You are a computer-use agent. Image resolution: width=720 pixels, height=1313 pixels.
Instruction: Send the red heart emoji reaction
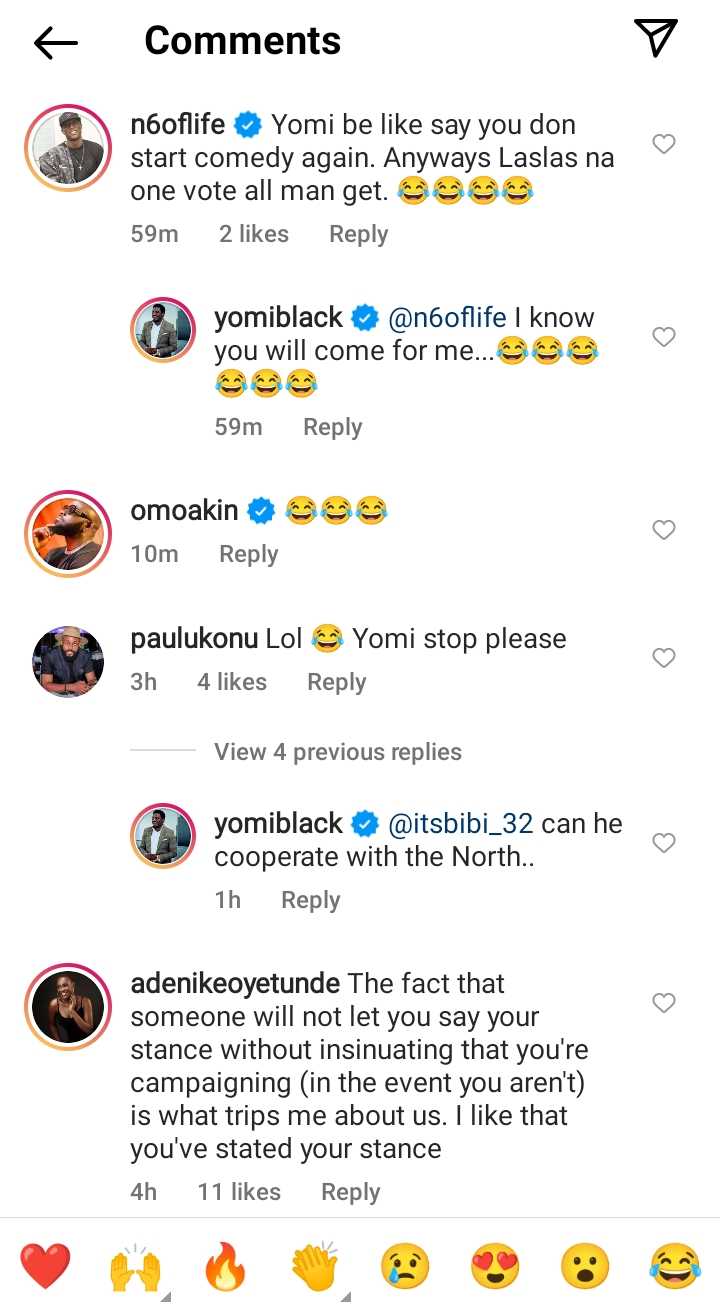tap(45, 1266)
